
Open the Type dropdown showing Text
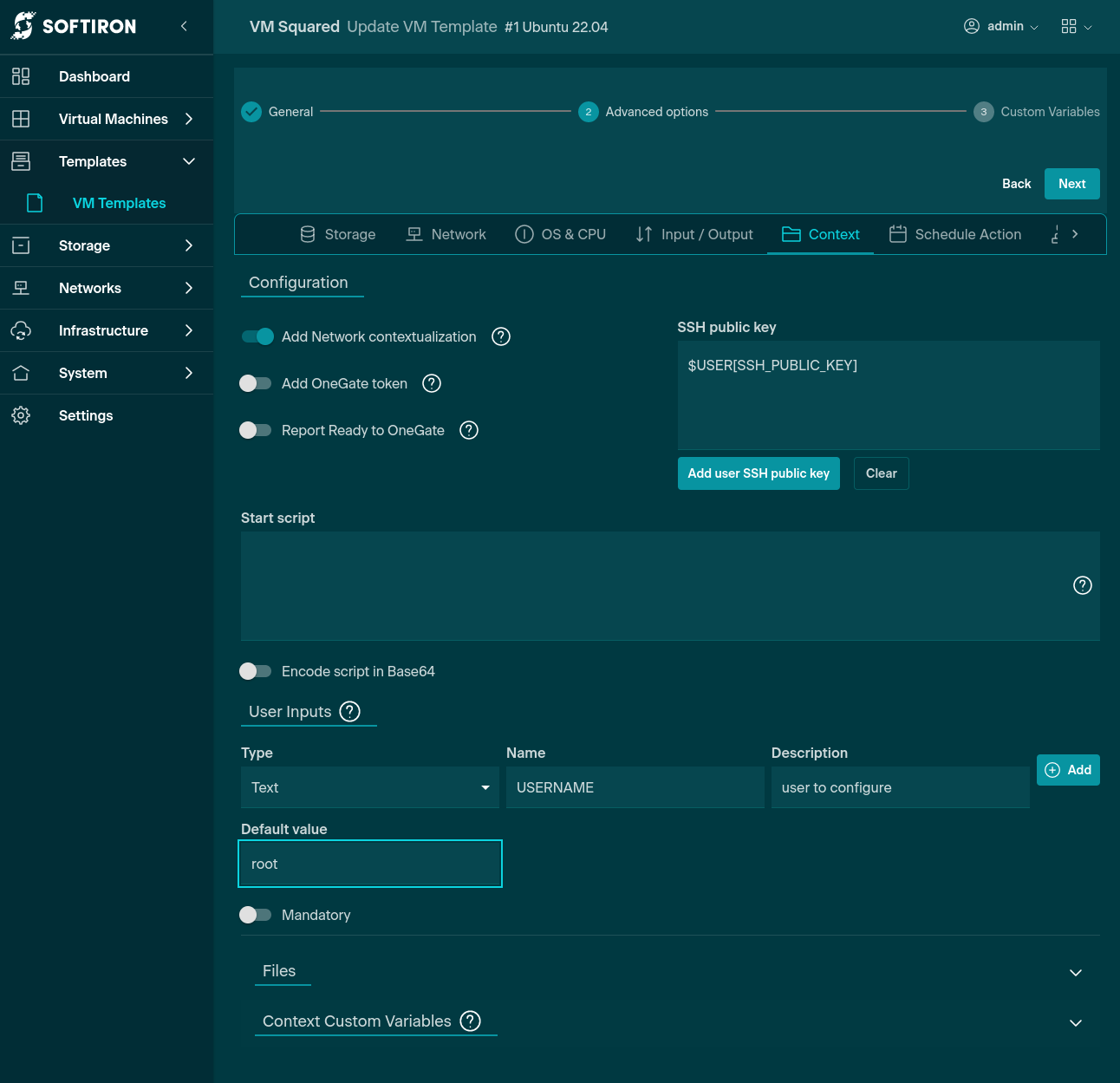coord(369,787)
